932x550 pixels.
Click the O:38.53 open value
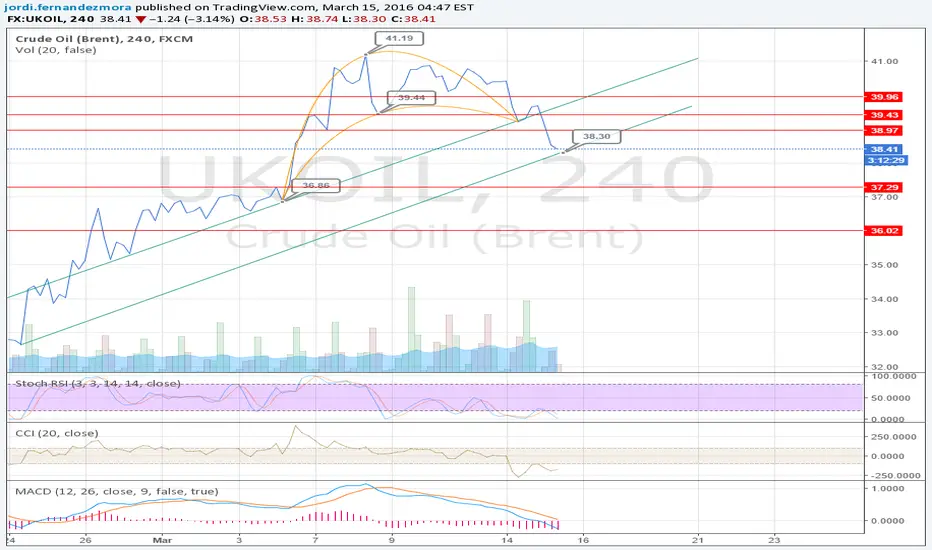coord(263,19)
